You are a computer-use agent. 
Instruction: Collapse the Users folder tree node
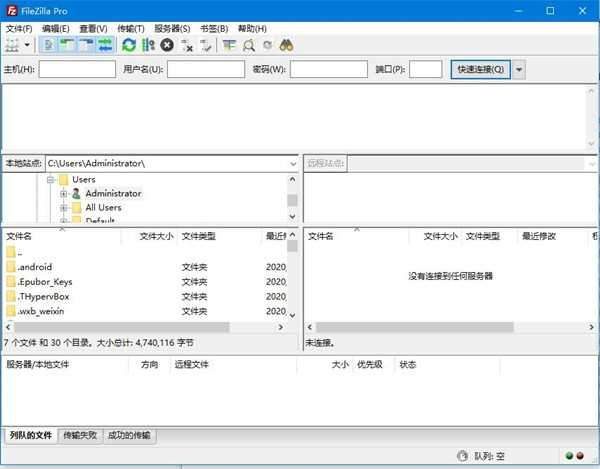click(50, 179)
